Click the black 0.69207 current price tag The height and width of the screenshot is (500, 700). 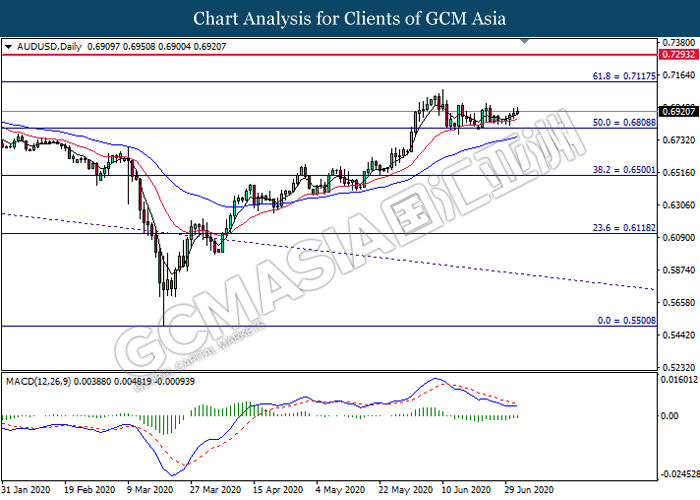click(x=677, y=112)
